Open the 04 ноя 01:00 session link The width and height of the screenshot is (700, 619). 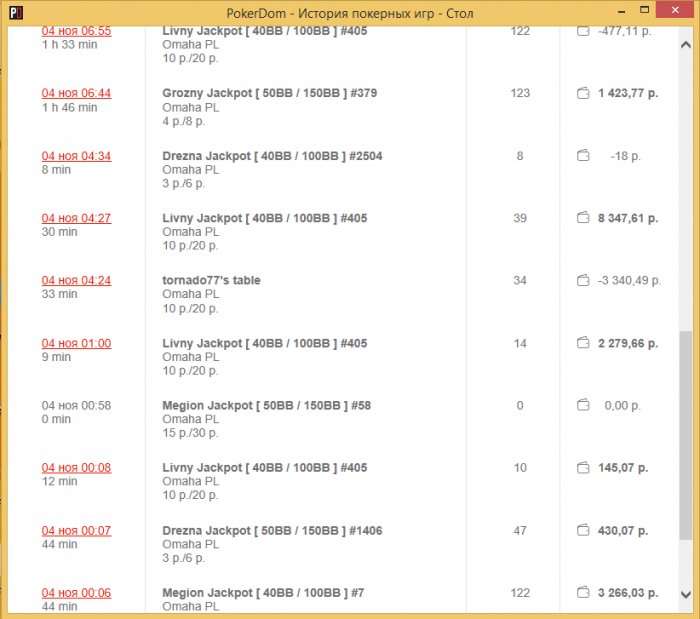point(76,343)
